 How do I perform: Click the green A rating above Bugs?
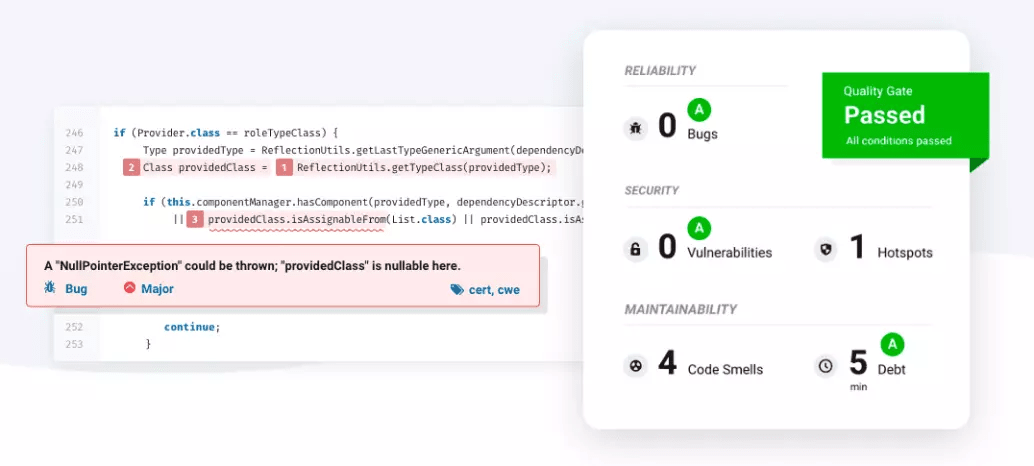(699, 109)
